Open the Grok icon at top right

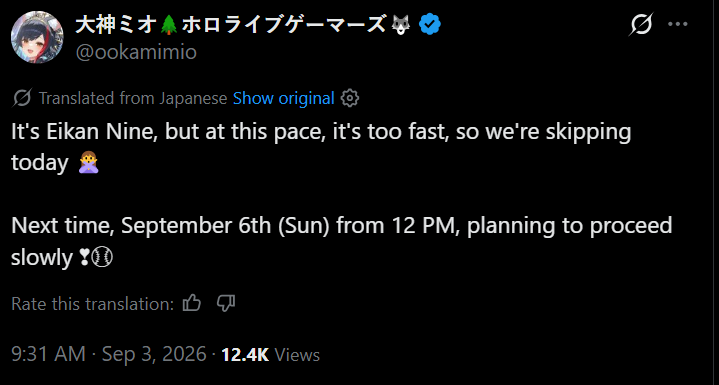pyautogui.click(x=641, y=24)
